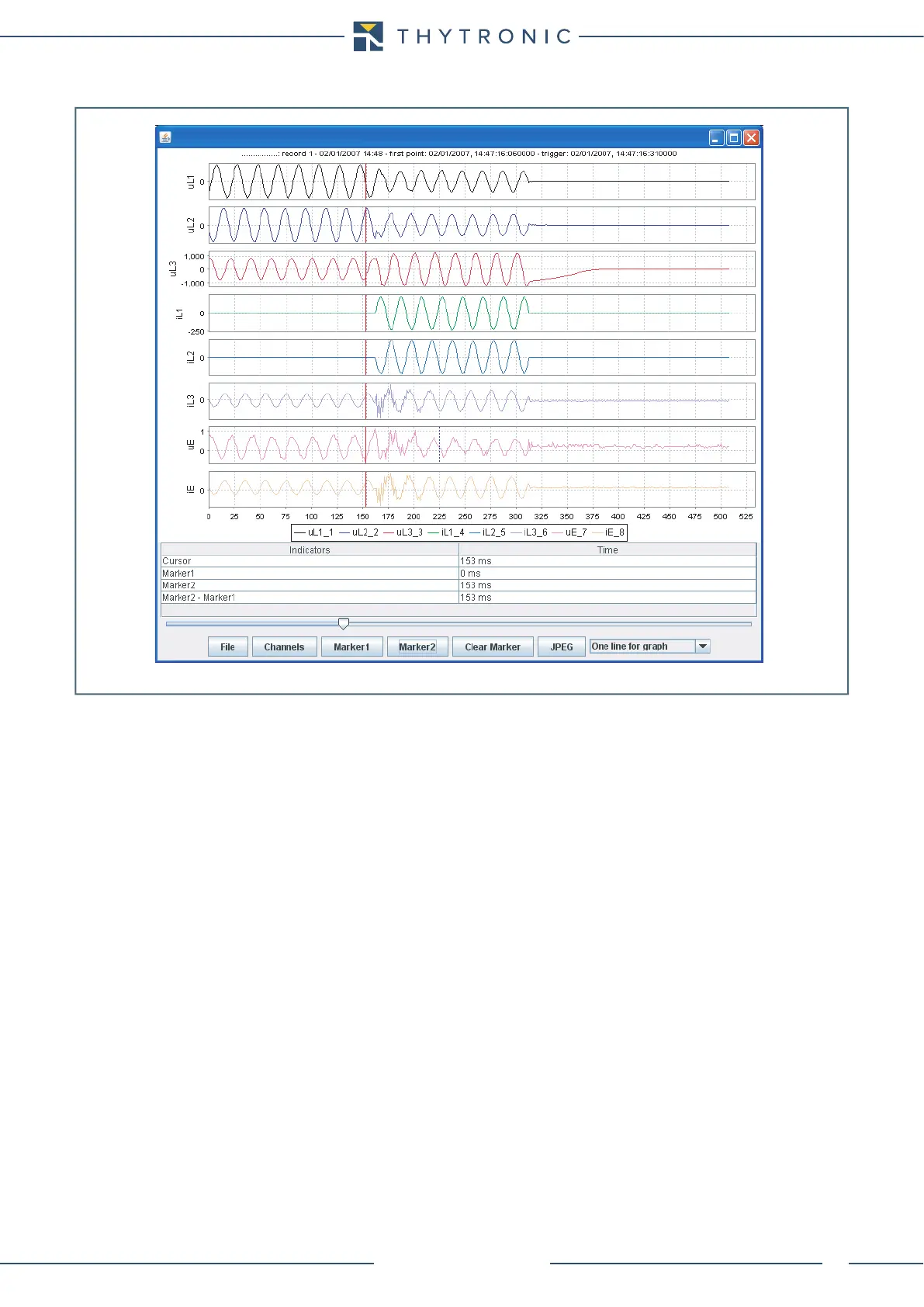The width and height of the screenshot is (924, 1307).
Task: Click the Marker1 time value '0 ms'
Action: pyautogui.click(x=470, y=574)
